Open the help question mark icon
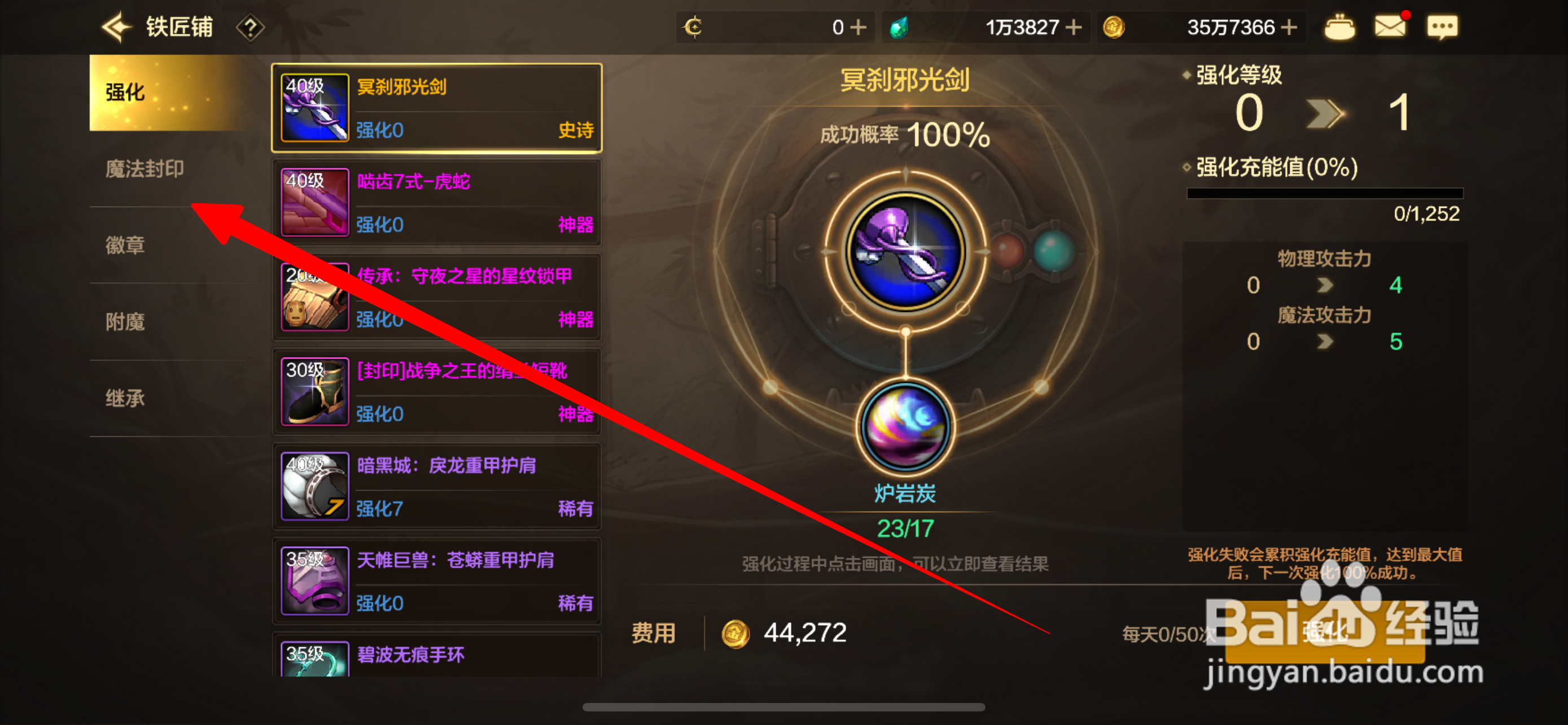1568x725 pixels. [x=250, y=28]
